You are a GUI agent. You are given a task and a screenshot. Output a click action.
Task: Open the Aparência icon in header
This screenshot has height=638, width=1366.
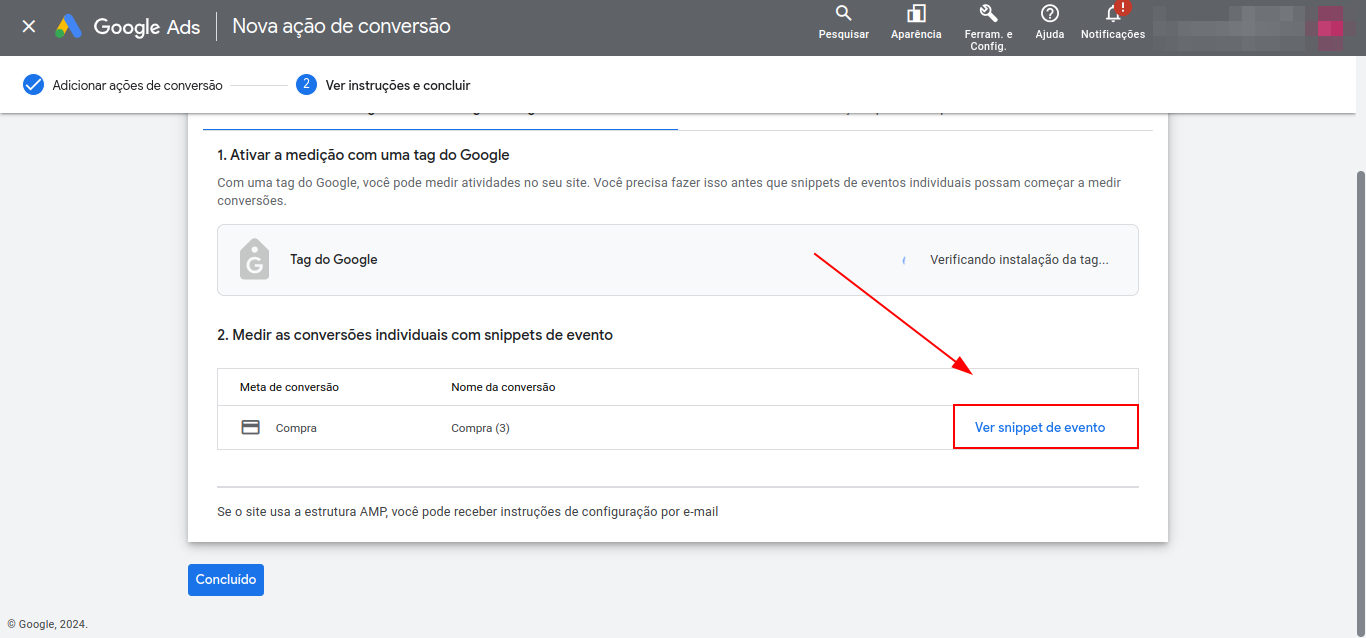916,14
